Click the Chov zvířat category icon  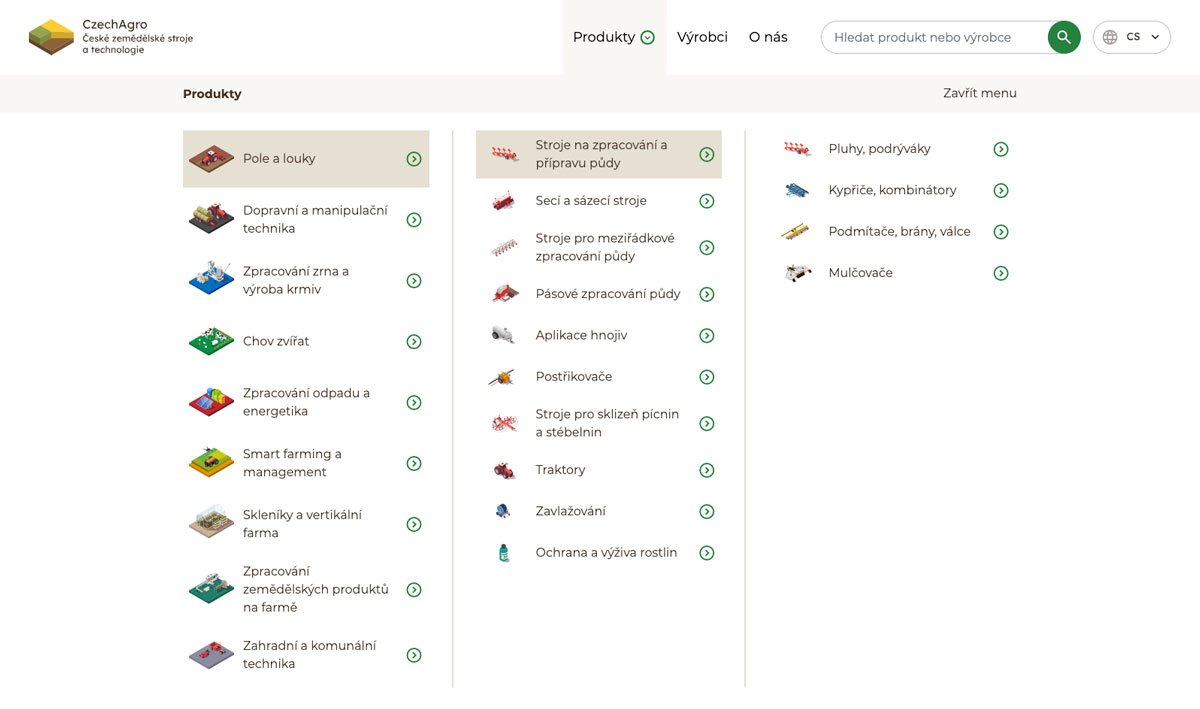tap(211, 341)
